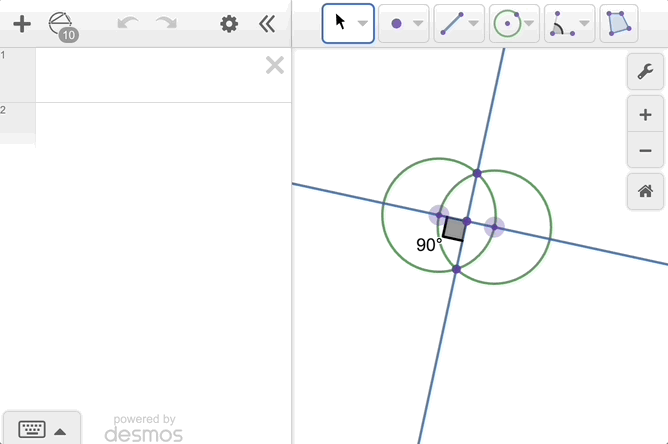Reset view with the home button
This screenshot has height=444, width=668.
(645, 191)
